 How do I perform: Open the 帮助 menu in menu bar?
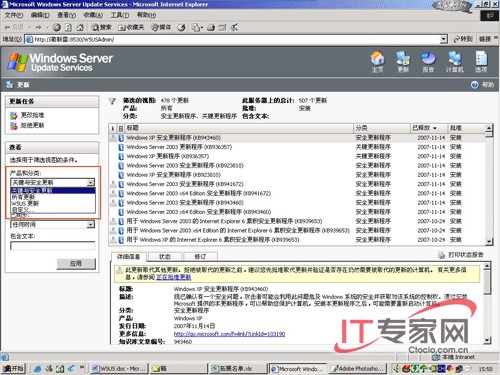pyautogui.click(x=147, y=15)
